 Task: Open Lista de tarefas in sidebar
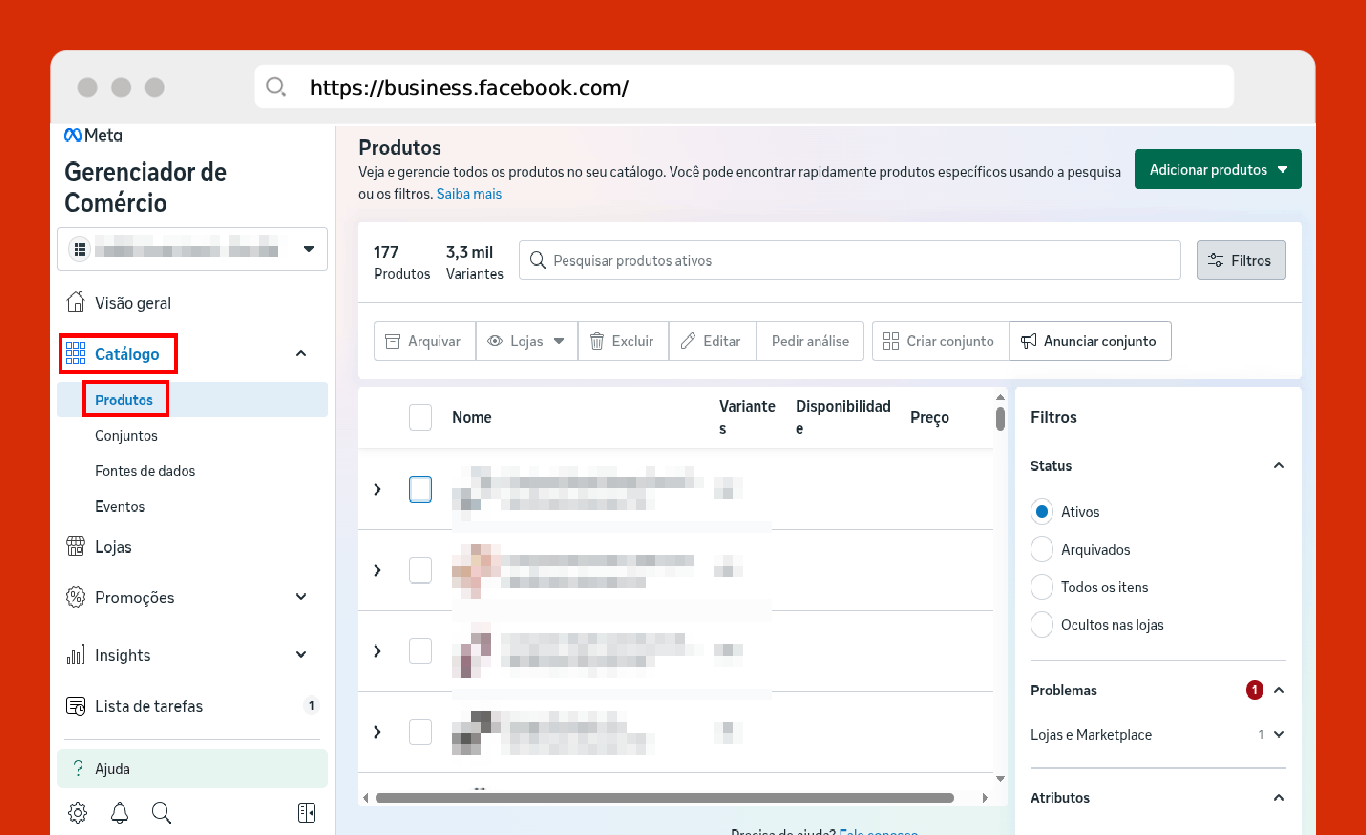[149, 706]
